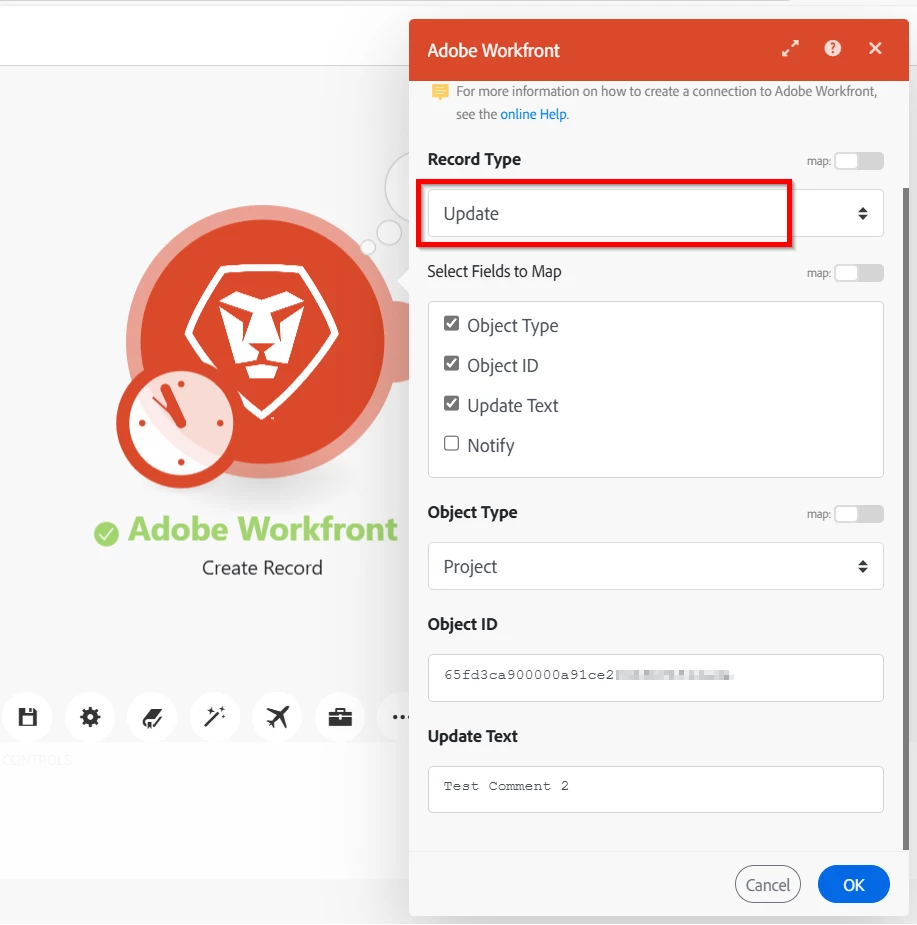Click the Update Text field with Test Comment 2
Viewport: 917px width, 925px height.
(656, 790)
